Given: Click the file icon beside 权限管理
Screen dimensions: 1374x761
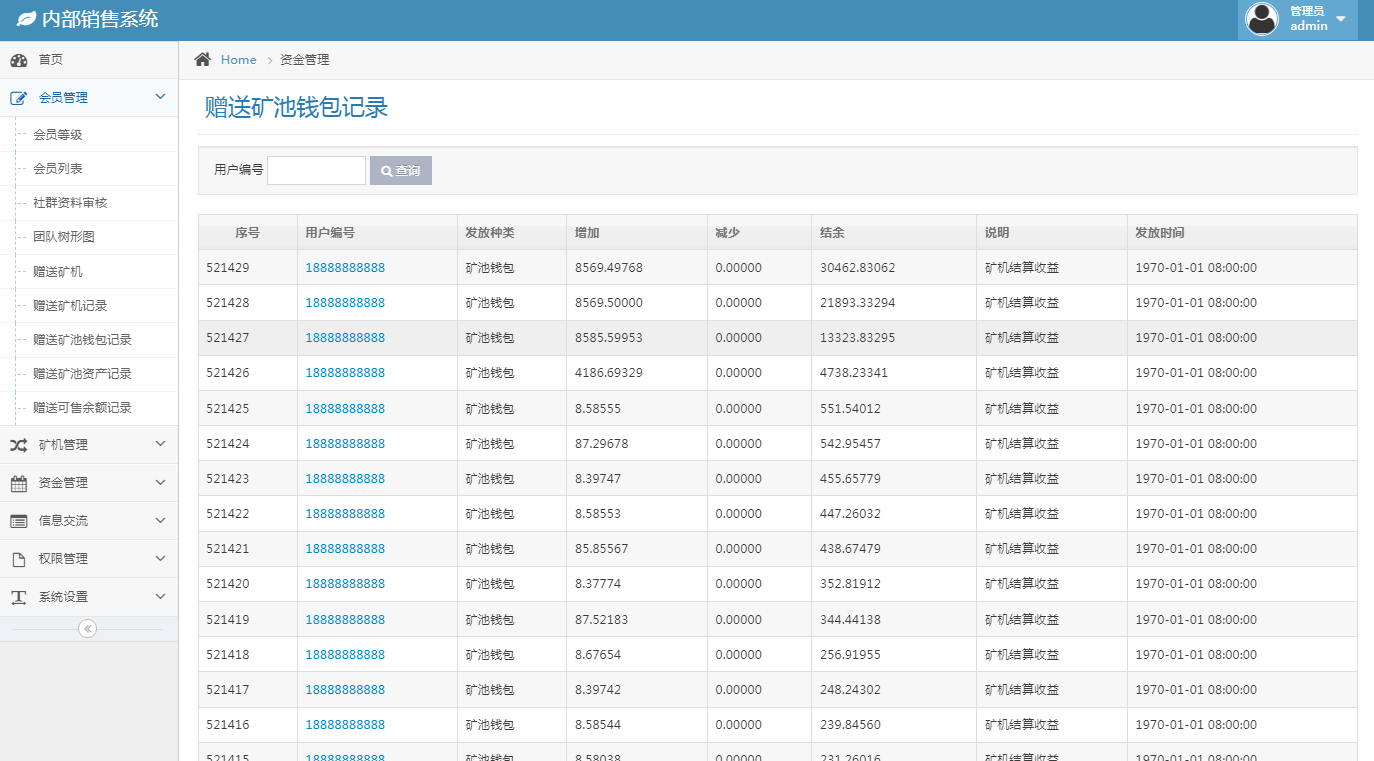Looking at the screenshot, I should (x=19, y=559).
